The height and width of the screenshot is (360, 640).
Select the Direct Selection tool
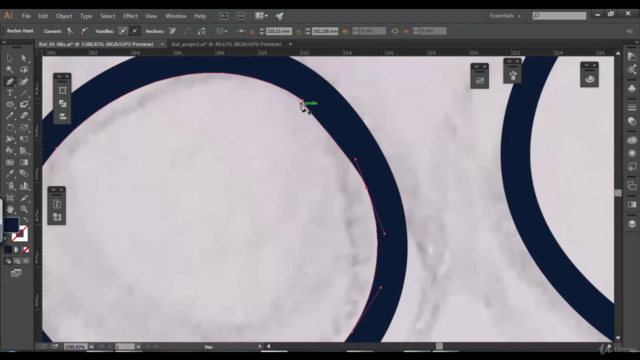pos(24,58)
